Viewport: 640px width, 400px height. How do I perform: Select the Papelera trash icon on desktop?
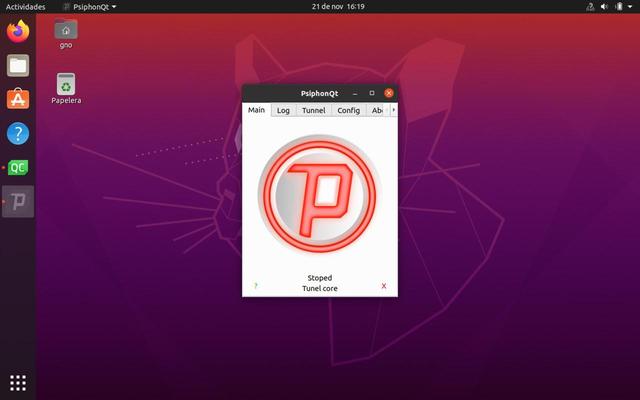66,89
